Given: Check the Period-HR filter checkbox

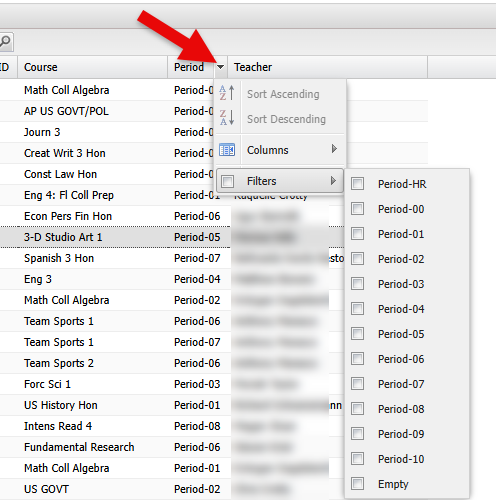Looking at the screenshot, I should pyautogui.click(x=357, y=183).
